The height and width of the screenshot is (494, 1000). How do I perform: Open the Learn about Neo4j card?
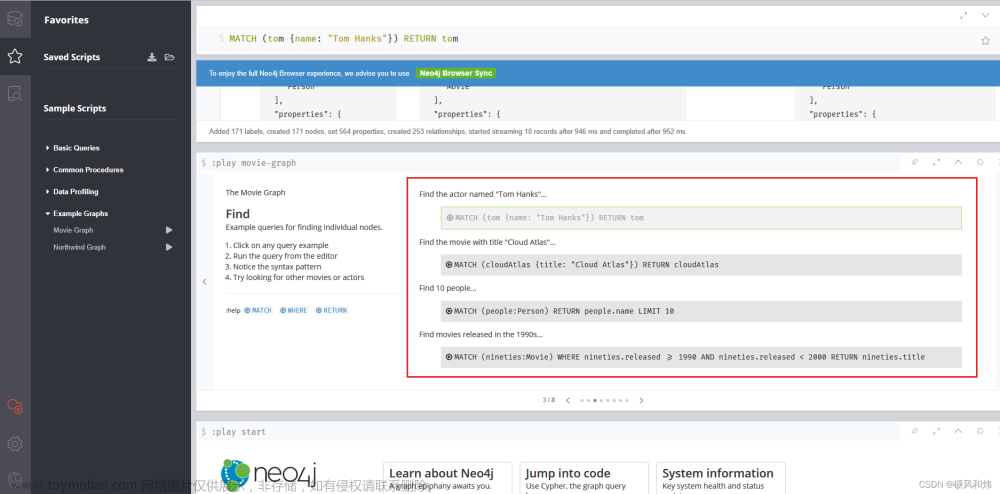click(447, 477)
